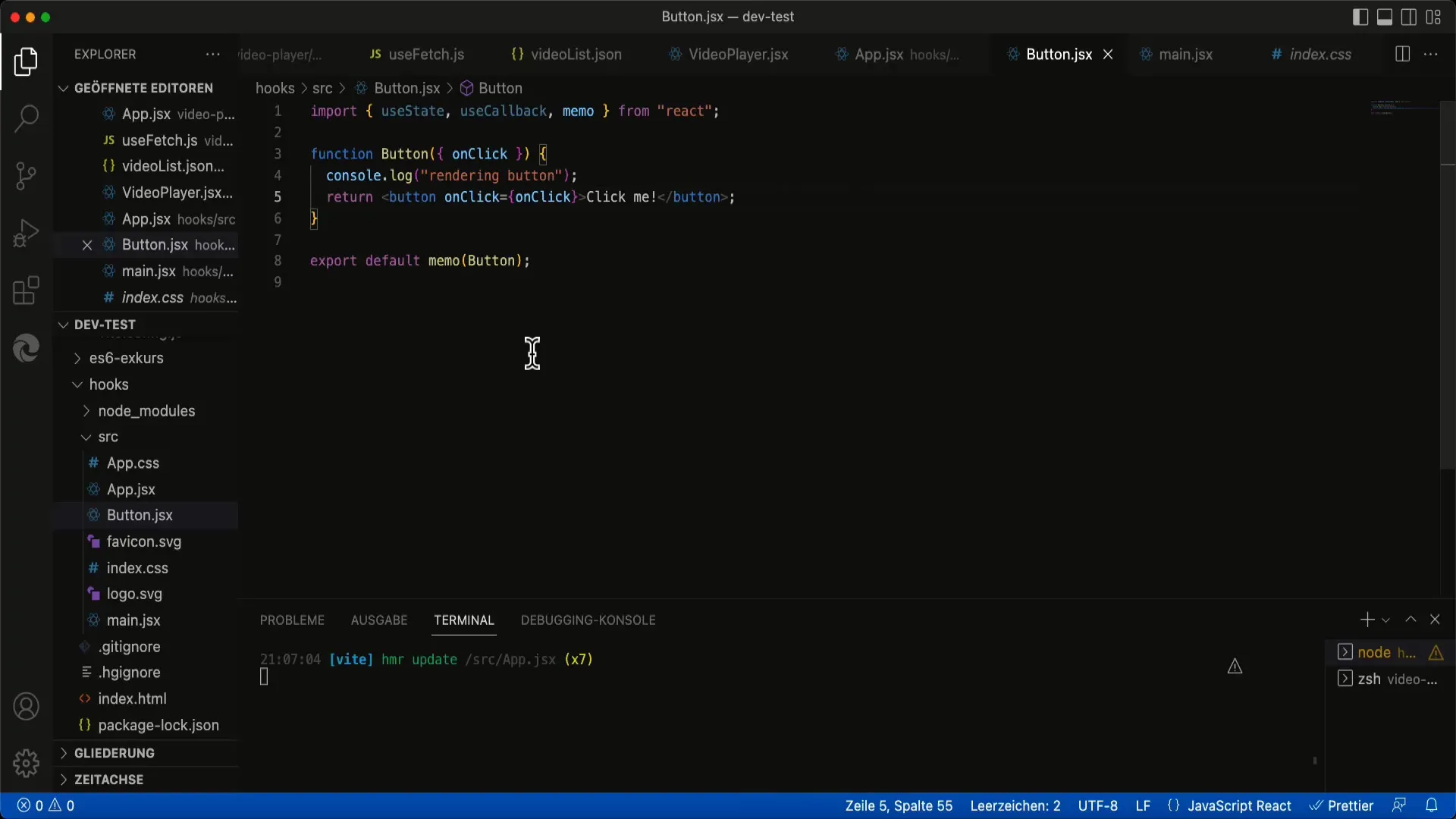The image size is (1456, 819).
Task: Open the PROBLEME panel tab
Action: click(x=292, y=620)
